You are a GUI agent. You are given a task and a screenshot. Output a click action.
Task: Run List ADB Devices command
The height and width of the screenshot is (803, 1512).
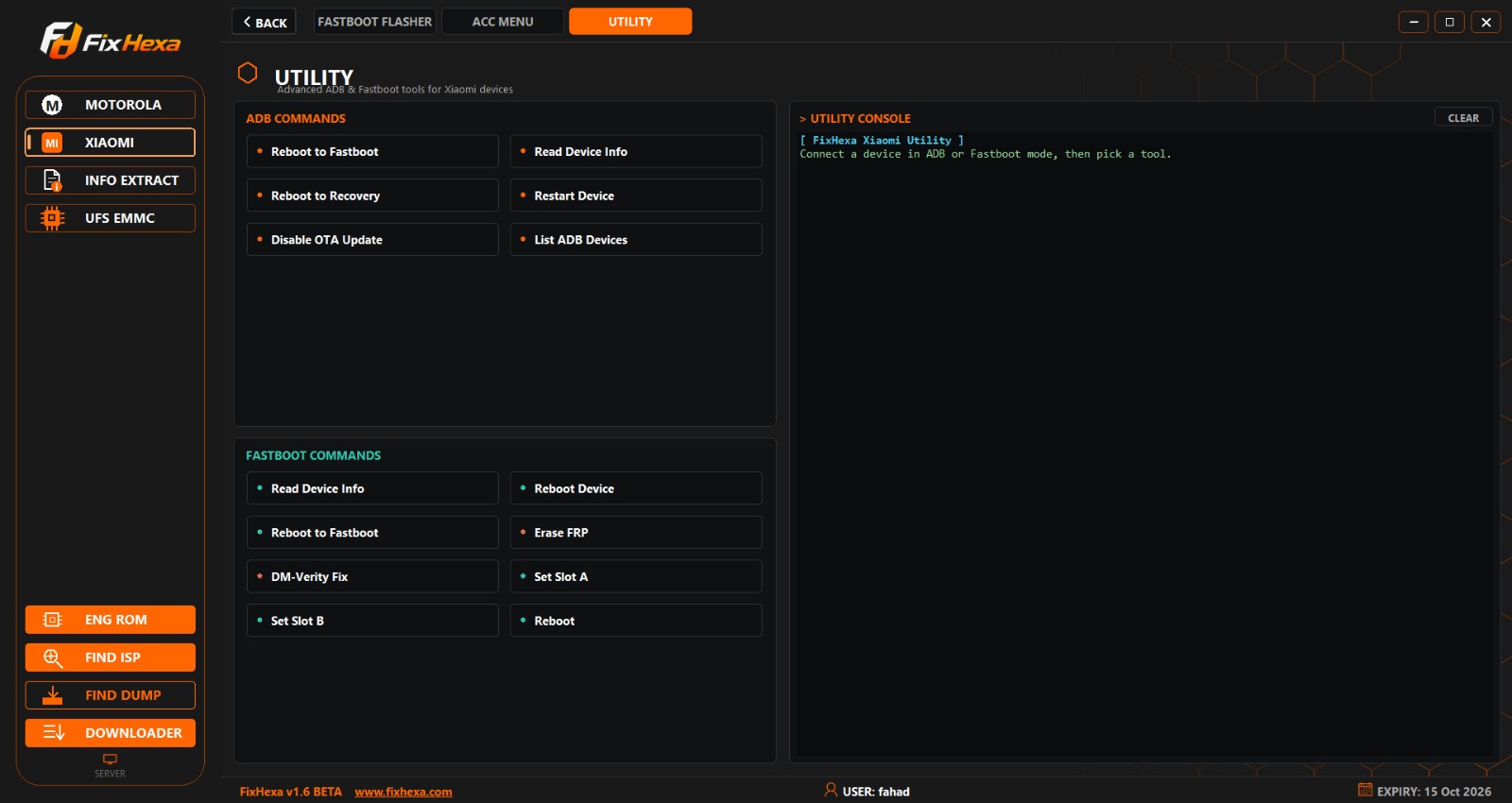636,240
